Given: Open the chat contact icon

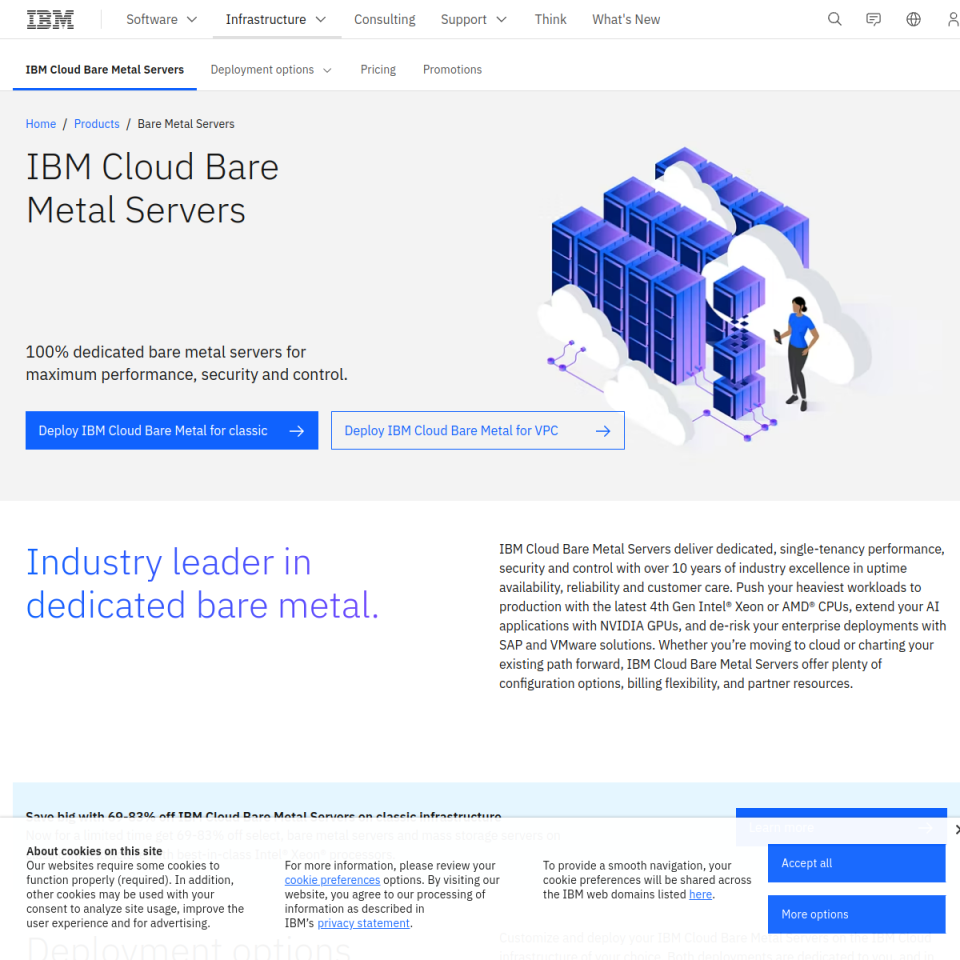Looking at the screenshot, I should (x=873, y=19).
